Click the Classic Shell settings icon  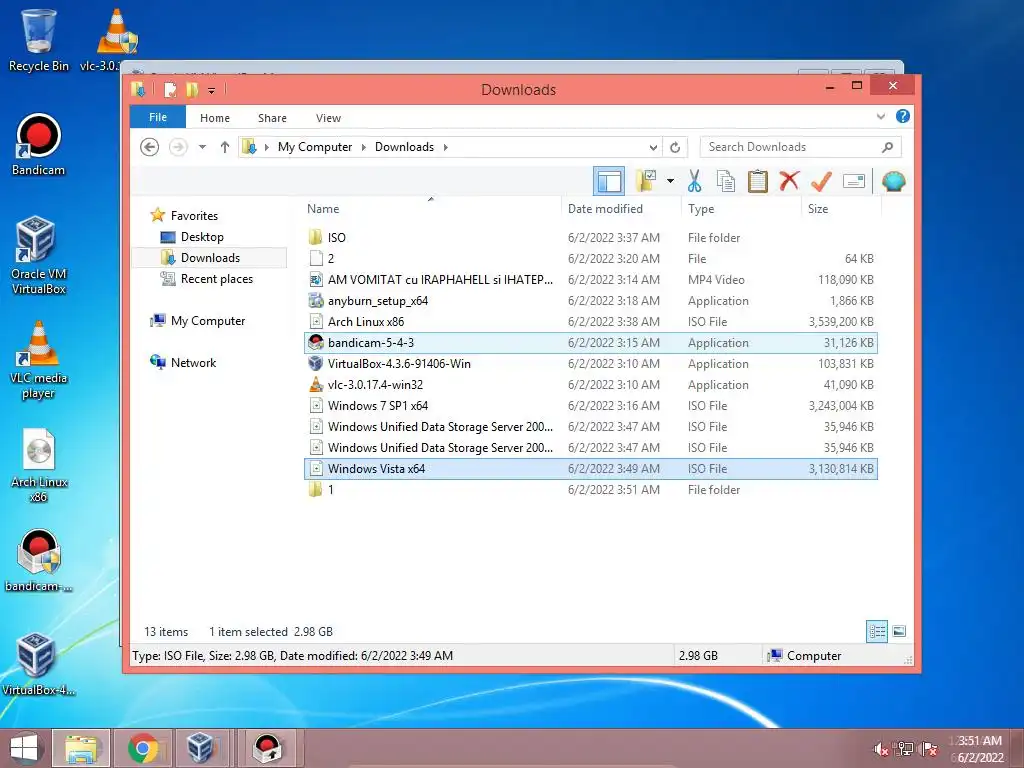[893, 181]
